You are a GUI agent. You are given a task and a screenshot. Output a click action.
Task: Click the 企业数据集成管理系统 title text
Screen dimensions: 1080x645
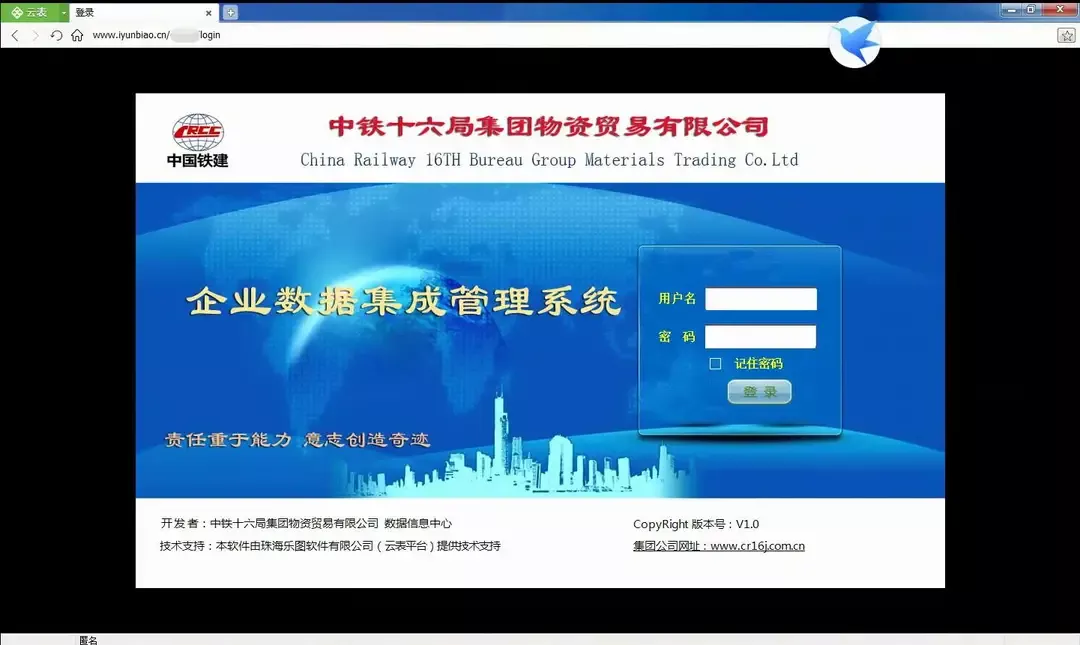(404, 302)
